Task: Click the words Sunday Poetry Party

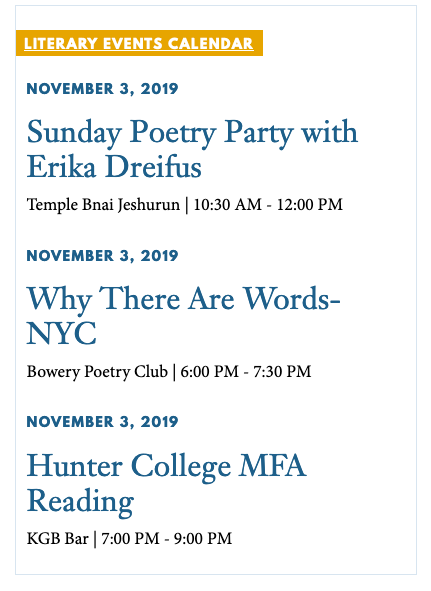Action: click(160, 133)
